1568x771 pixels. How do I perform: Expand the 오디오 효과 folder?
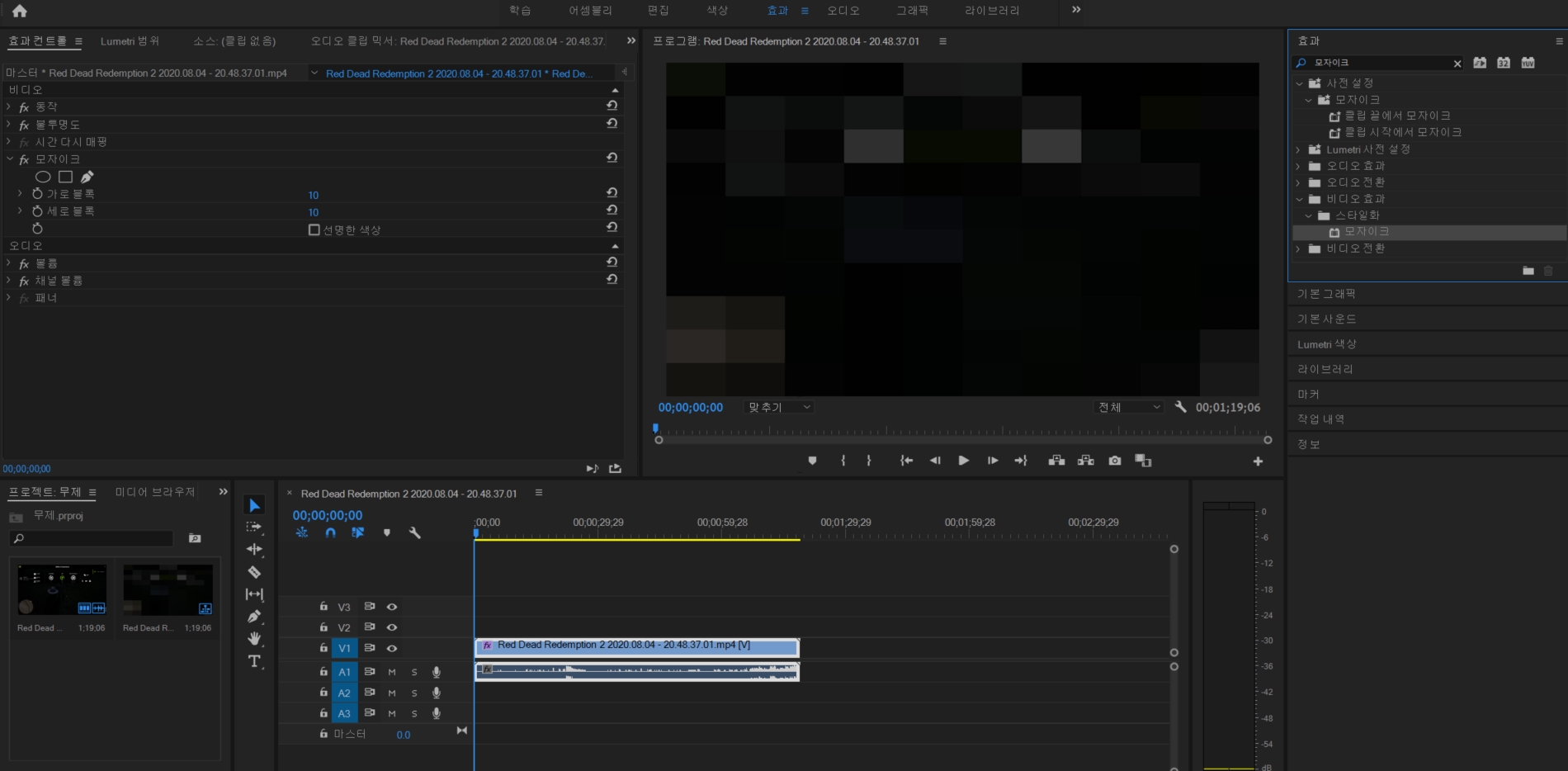pyautogui.click(x=1298, y=166)
